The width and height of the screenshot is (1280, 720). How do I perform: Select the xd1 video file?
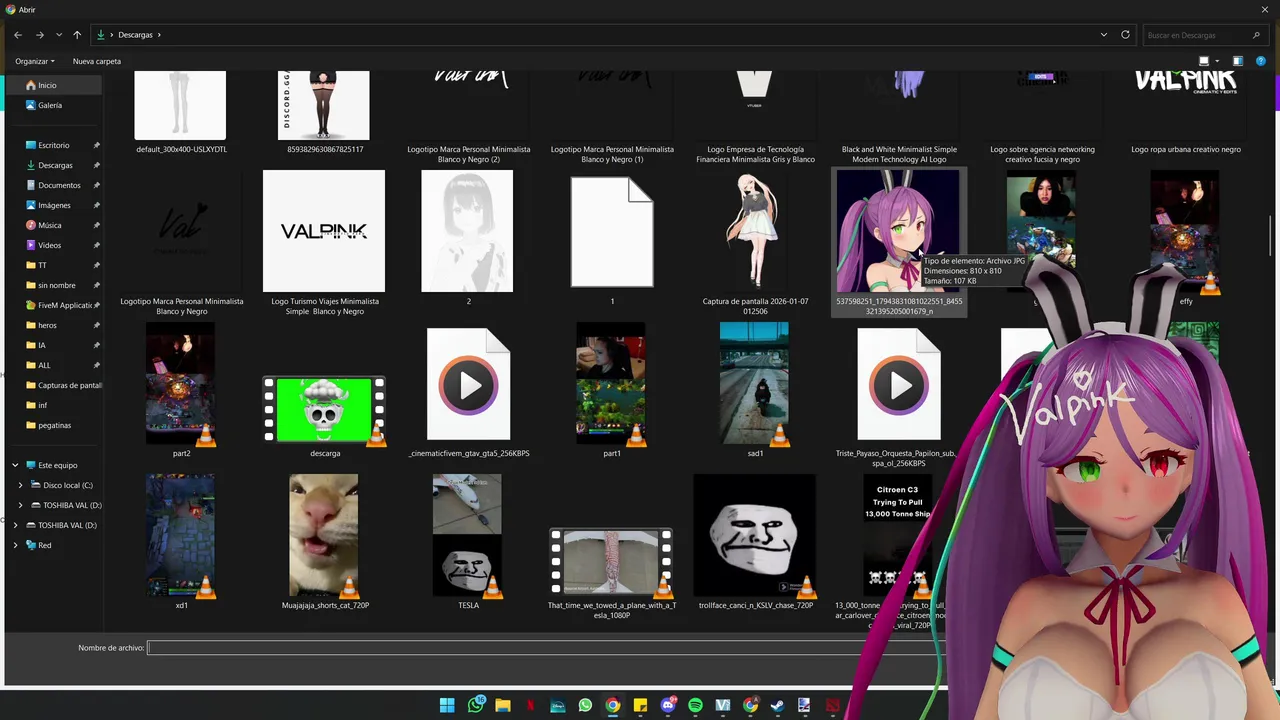[181, 535]
